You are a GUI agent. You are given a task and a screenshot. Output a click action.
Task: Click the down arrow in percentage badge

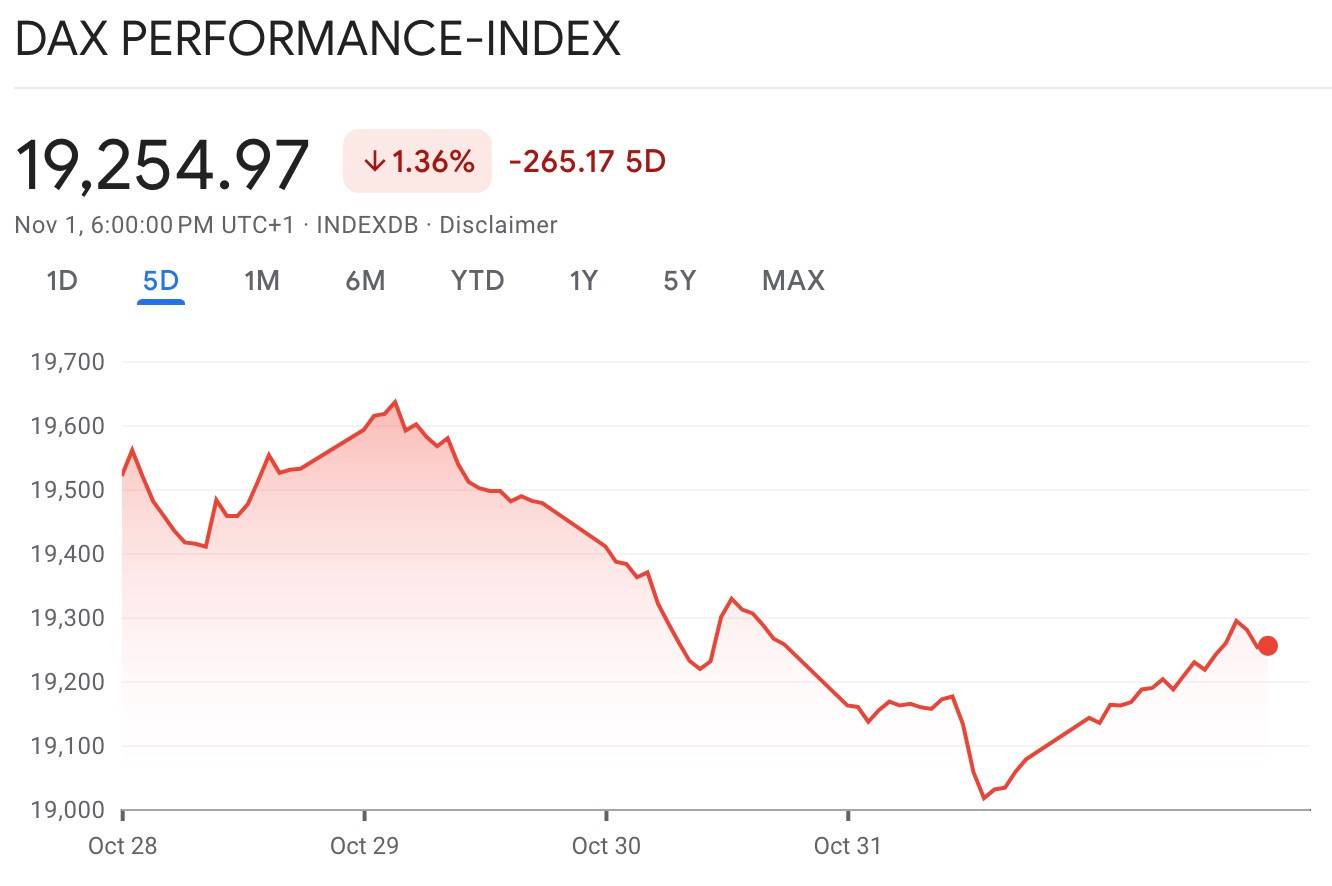[375, 161]
